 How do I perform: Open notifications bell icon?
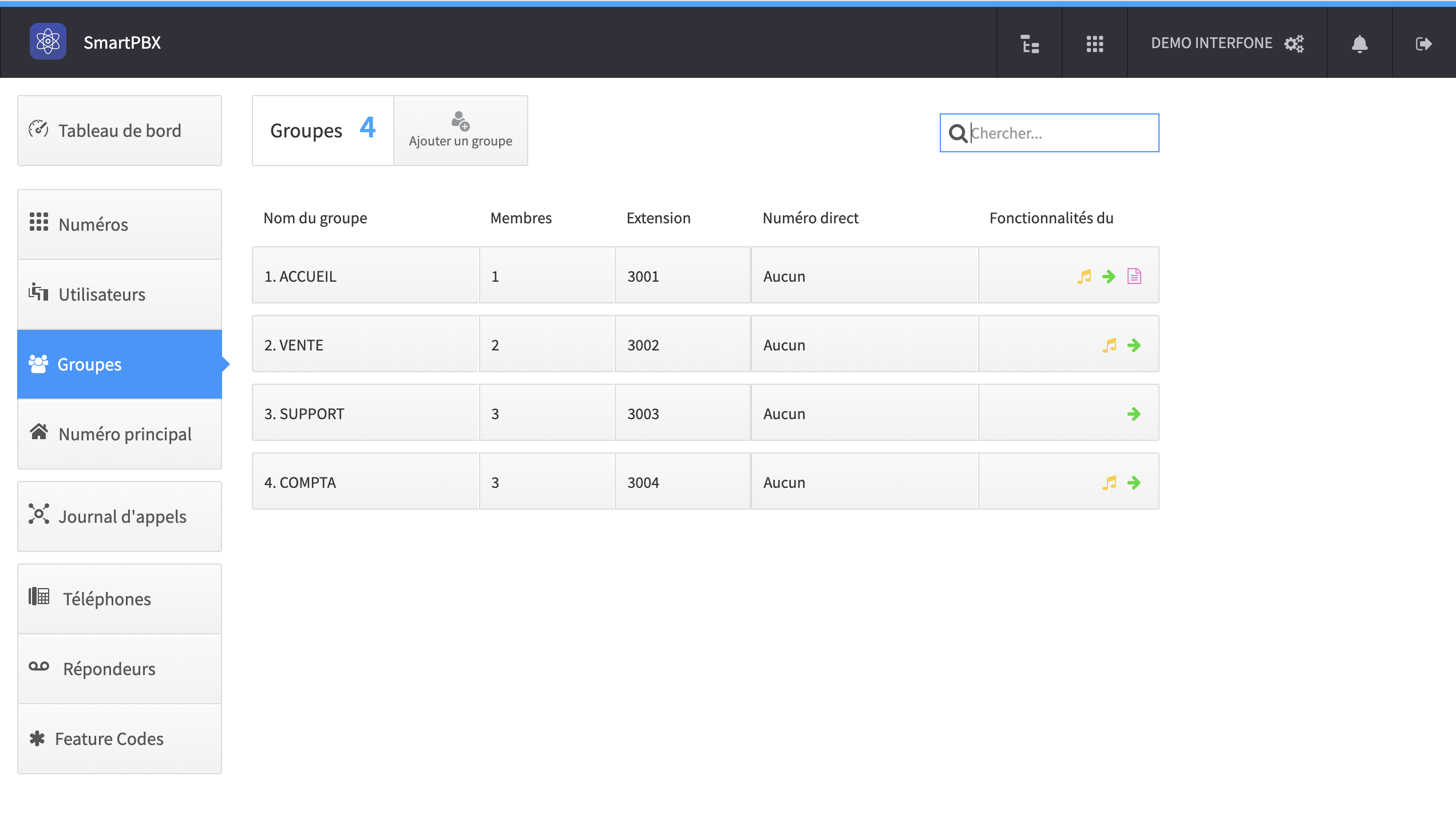1359,44
